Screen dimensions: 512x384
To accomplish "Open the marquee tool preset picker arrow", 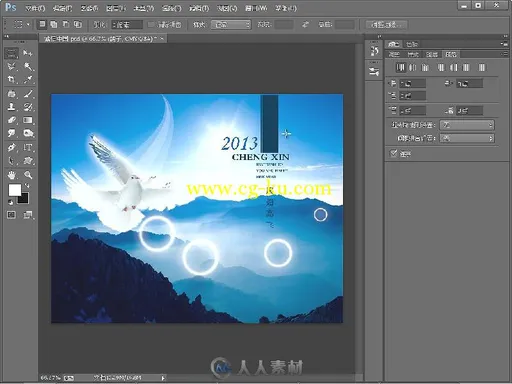I will pos(28,24).
